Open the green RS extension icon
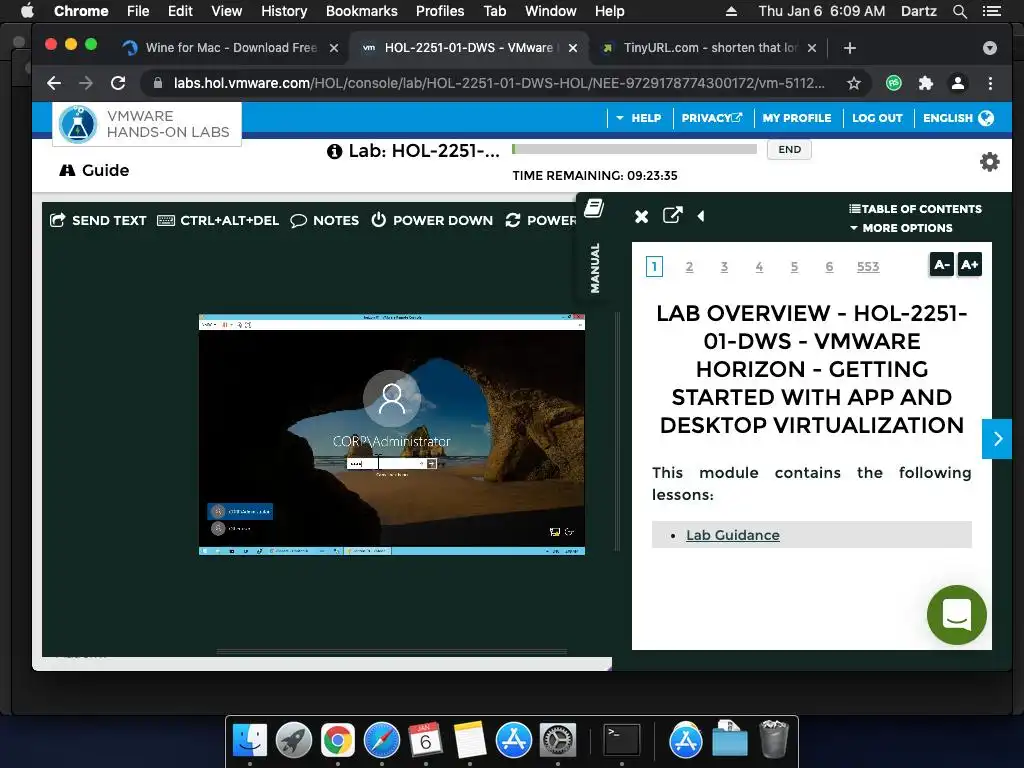Image resolution: width=1024 pixels, height=768 pixels. (893, 83)
